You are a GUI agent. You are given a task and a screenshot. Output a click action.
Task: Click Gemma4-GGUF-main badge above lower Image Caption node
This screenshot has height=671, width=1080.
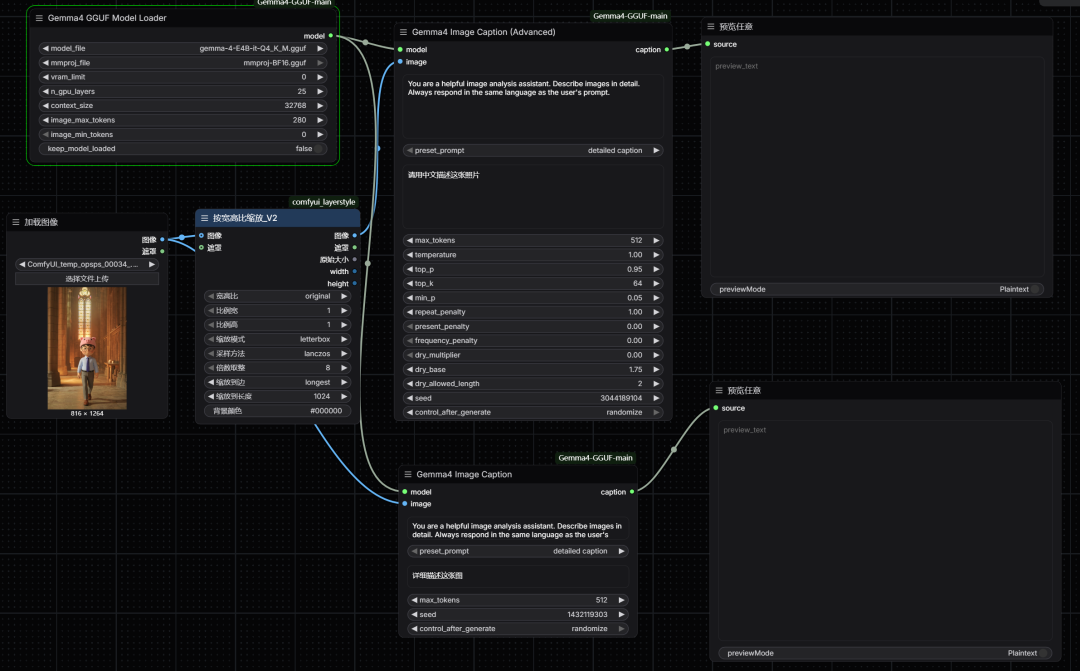595,458
